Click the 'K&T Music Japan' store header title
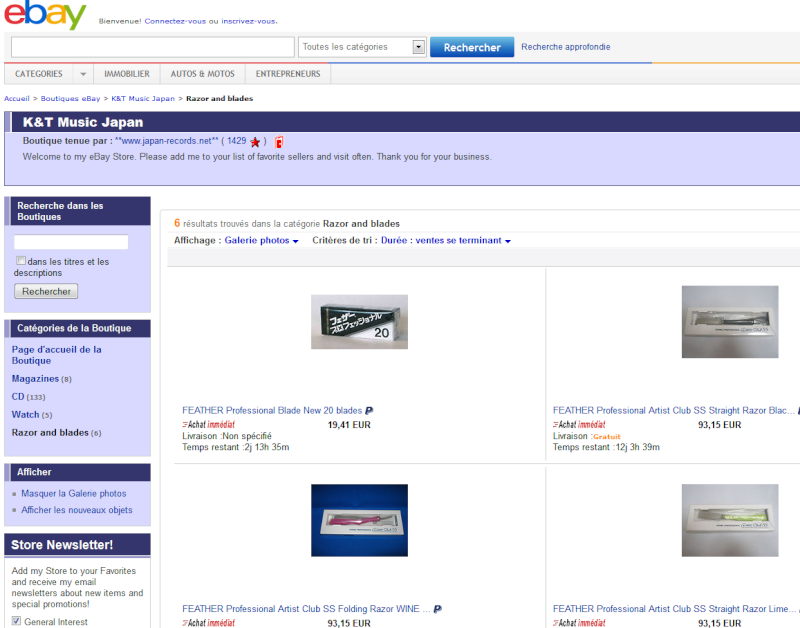 (83, 122)
